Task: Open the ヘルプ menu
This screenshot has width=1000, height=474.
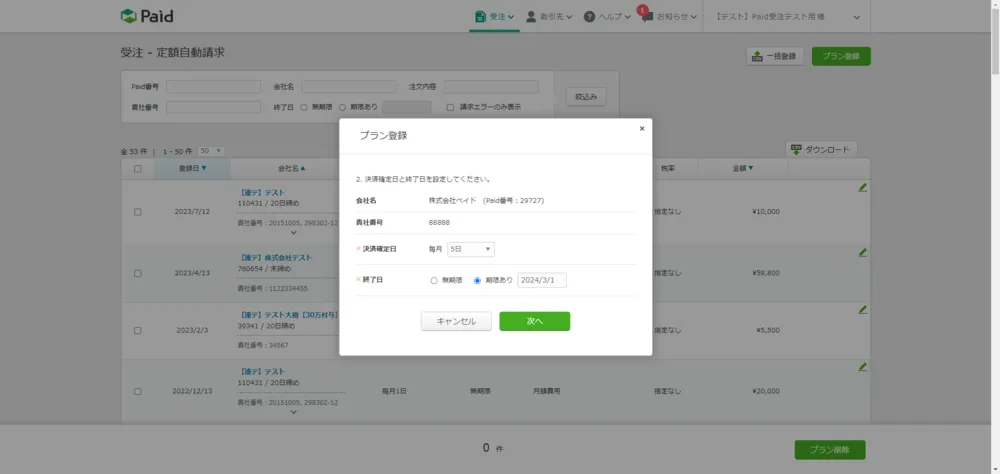Action: coord(607,17)
